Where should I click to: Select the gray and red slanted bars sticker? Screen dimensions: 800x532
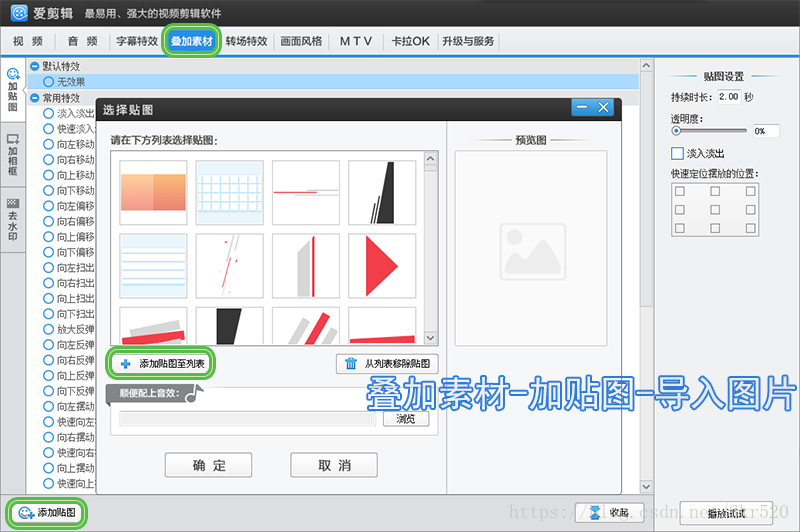pos(153,325)
